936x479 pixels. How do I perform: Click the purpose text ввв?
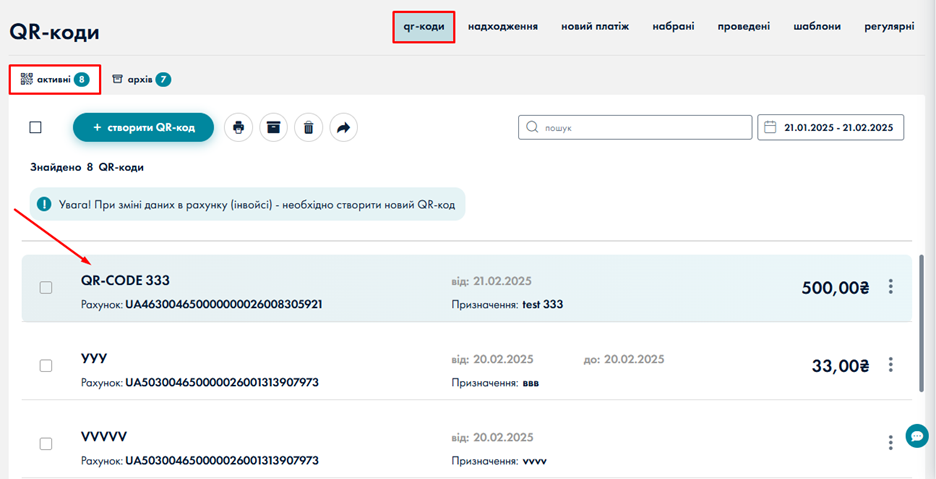tap(531, 383)
